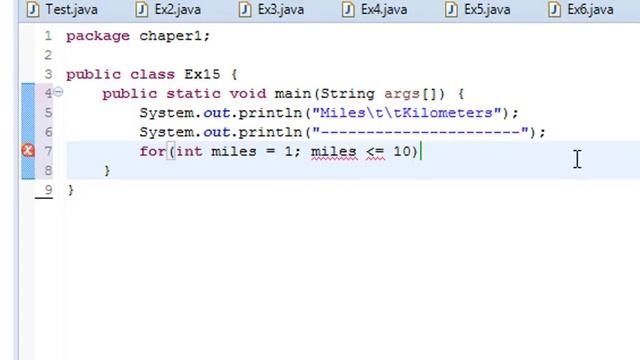
Task: Click the 'out' field on line 5
Action: point(217,113)
